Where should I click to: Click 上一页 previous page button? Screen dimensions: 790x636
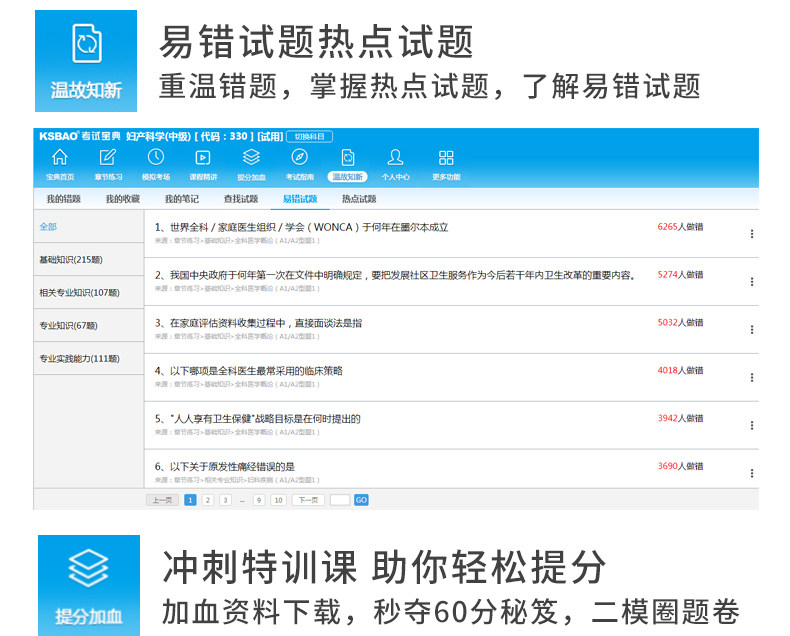coord(162,500)
